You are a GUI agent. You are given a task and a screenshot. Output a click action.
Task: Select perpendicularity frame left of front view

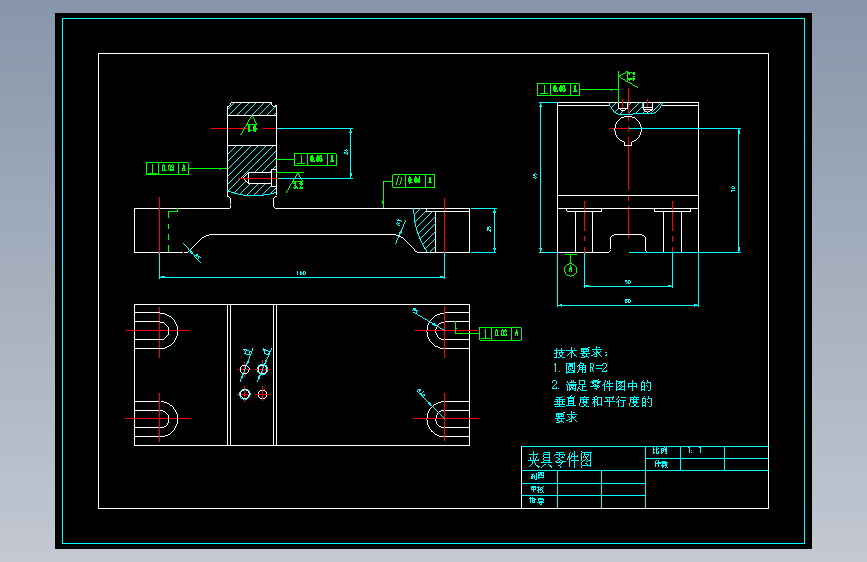click(167, 168)
